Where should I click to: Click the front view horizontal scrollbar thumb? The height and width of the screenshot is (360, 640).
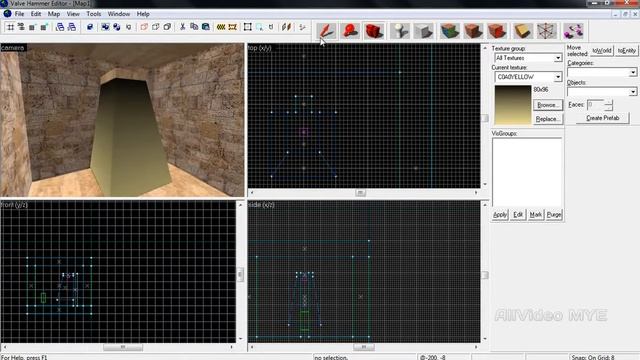(x=123, y=347)
